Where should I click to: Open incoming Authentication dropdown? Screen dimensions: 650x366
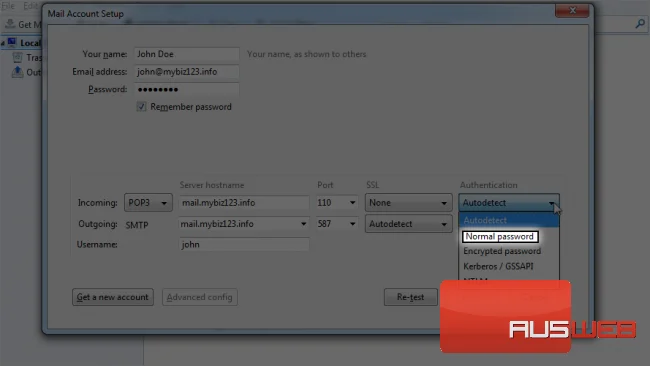(x=509, y=203)
